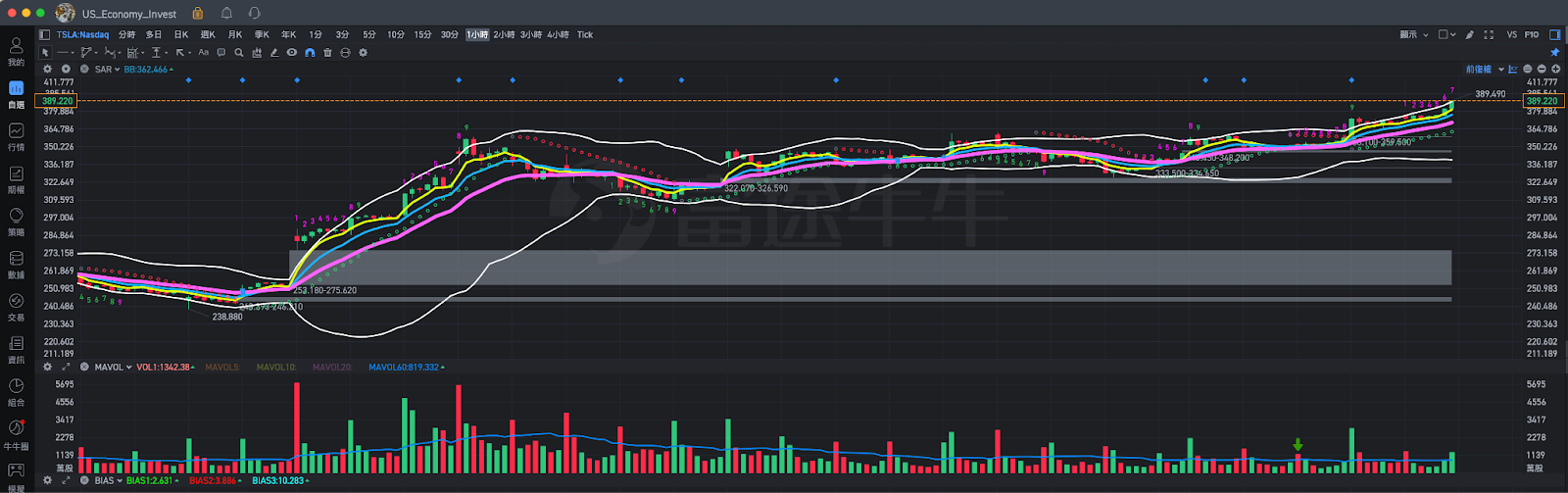The image size is (1568, 493).
Task: Open the layout square dropdown
Action: (x=1447, y=34)
